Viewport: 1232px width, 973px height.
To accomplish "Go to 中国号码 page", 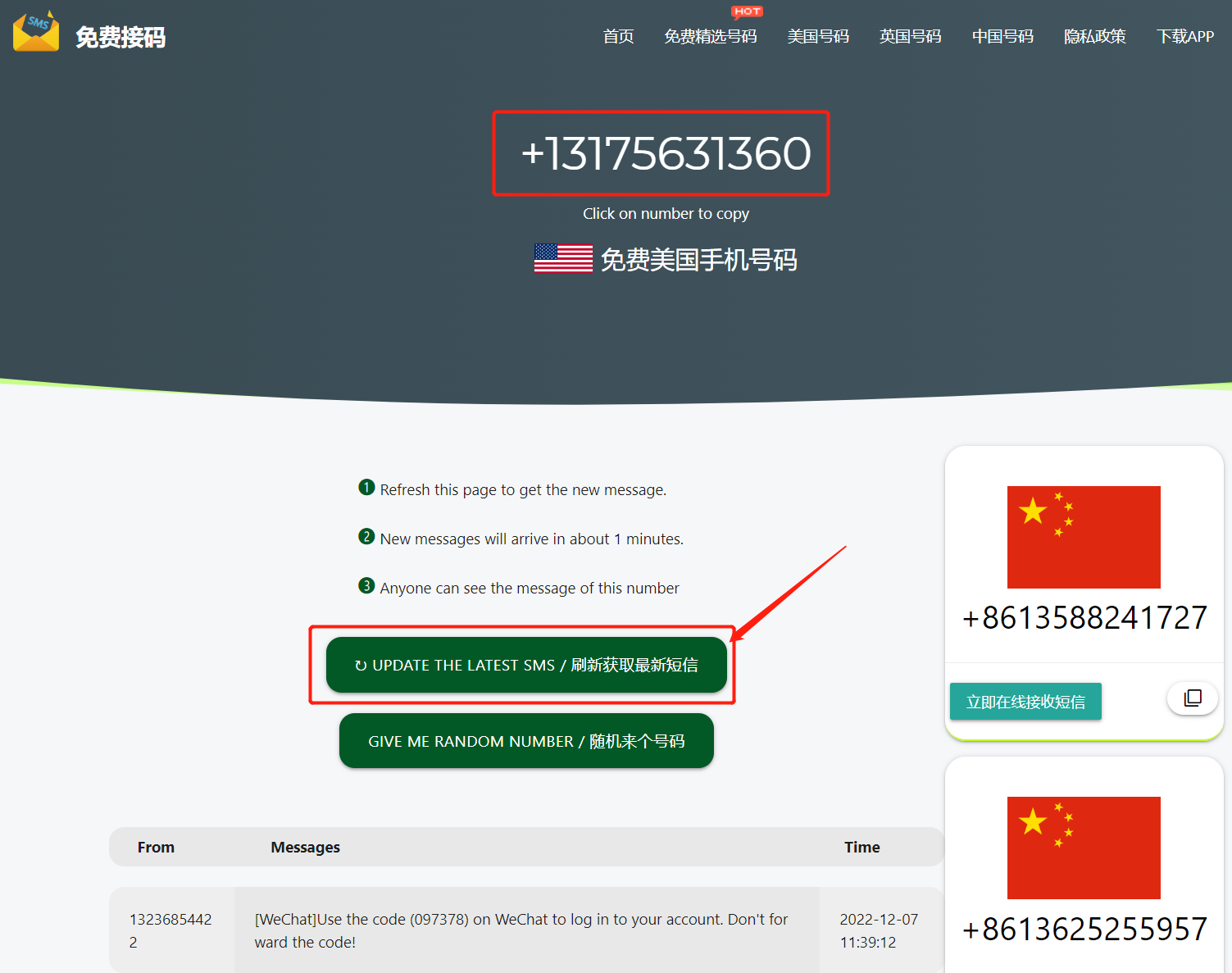I will [x=1002, y=36].
